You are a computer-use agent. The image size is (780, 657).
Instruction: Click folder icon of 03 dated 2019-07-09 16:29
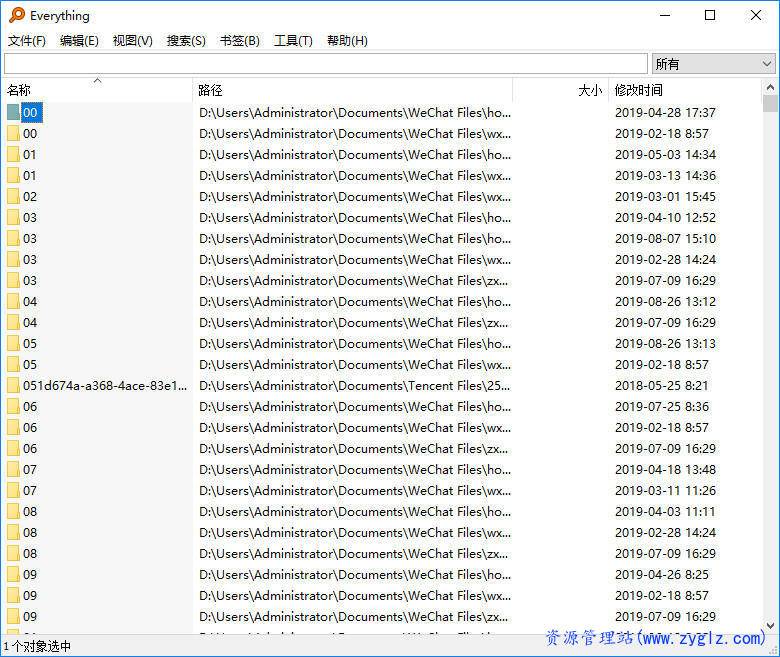click(x=13, y=281)
